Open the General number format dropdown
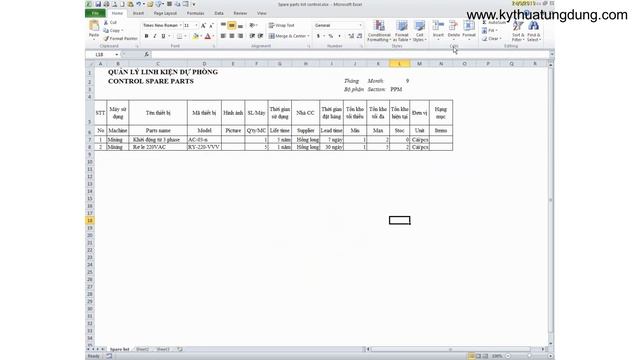The height and width of the screenshot is (360, 640). pyautogui.click(x=360, y=25)
